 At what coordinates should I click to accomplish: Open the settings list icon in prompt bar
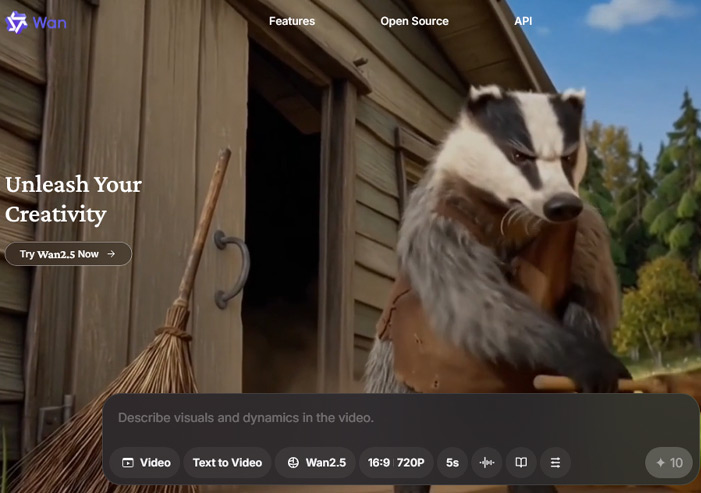555,462
